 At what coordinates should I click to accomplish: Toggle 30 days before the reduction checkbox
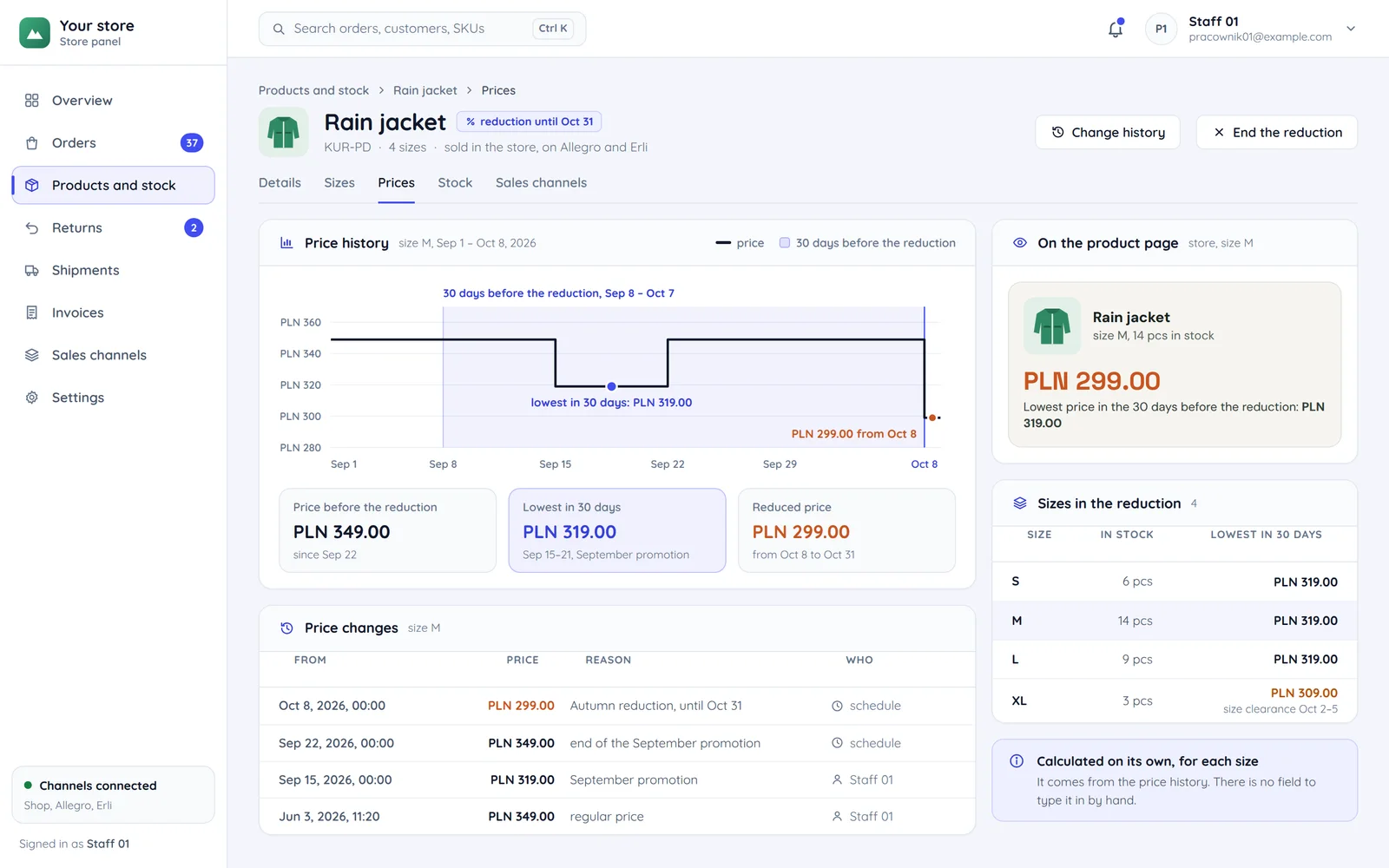[x=785, y=243]
